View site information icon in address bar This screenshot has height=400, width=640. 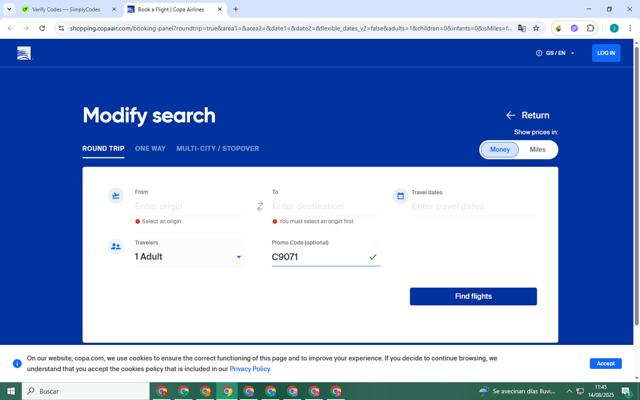point(61,28)
